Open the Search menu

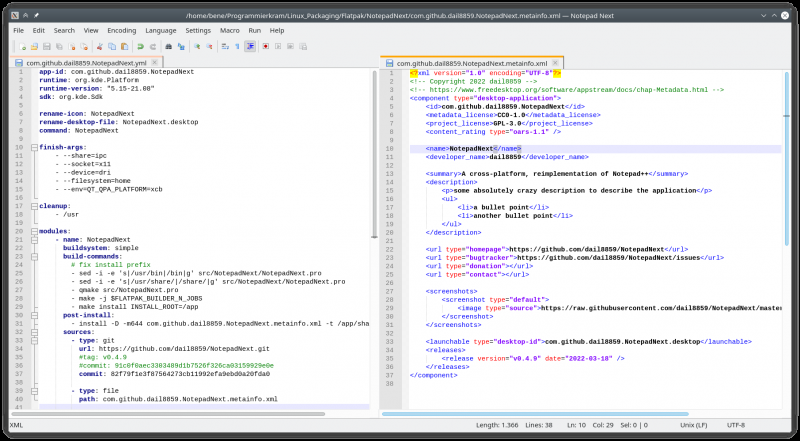pos(64,31)
